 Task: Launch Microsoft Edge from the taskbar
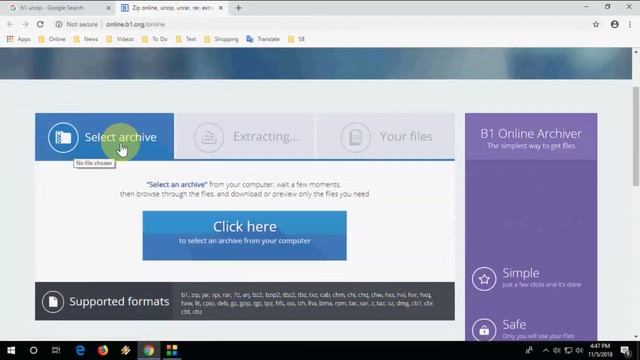pyautogui.click(x=80, y=350)
